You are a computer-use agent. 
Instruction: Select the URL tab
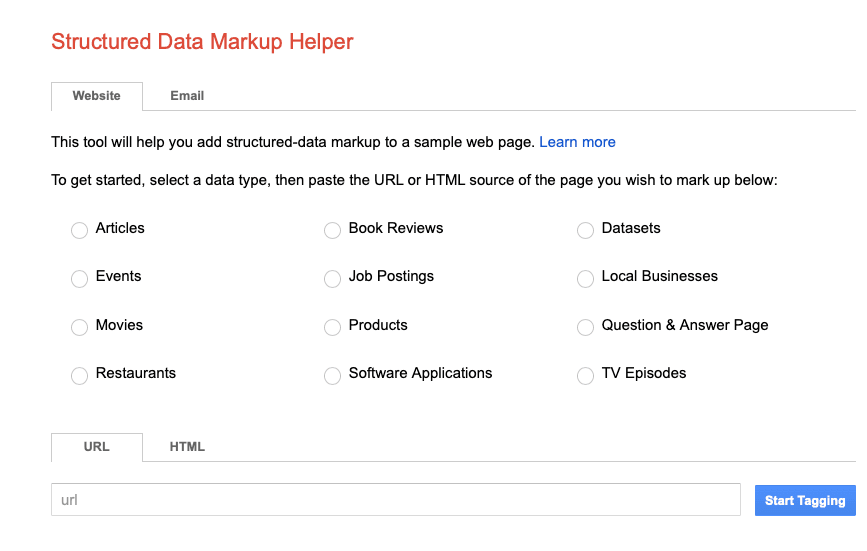[x=97, y=447]
